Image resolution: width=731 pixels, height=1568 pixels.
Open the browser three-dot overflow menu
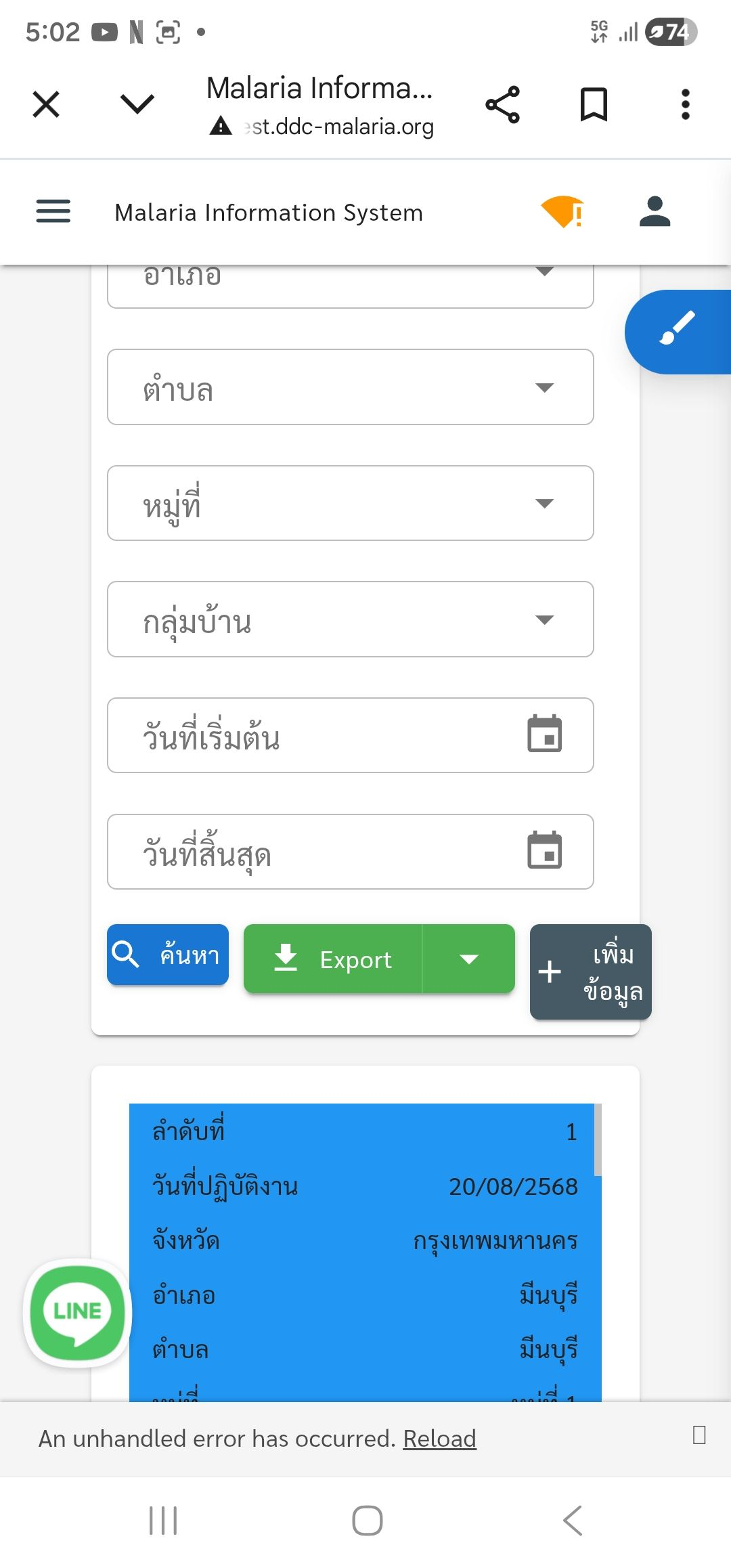pos(685,105)
